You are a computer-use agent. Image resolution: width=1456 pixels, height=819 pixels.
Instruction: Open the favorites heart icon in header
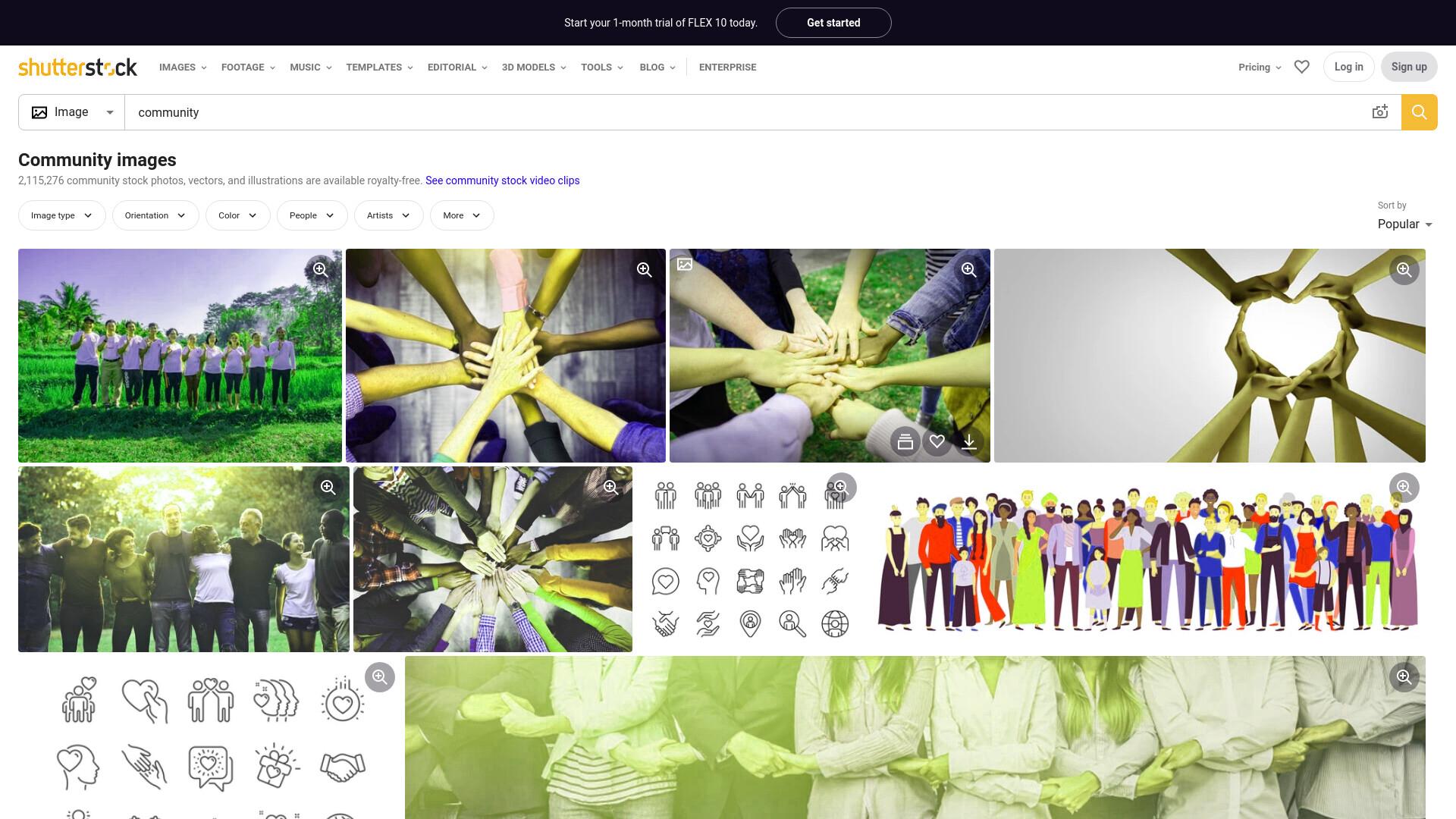1302,67
